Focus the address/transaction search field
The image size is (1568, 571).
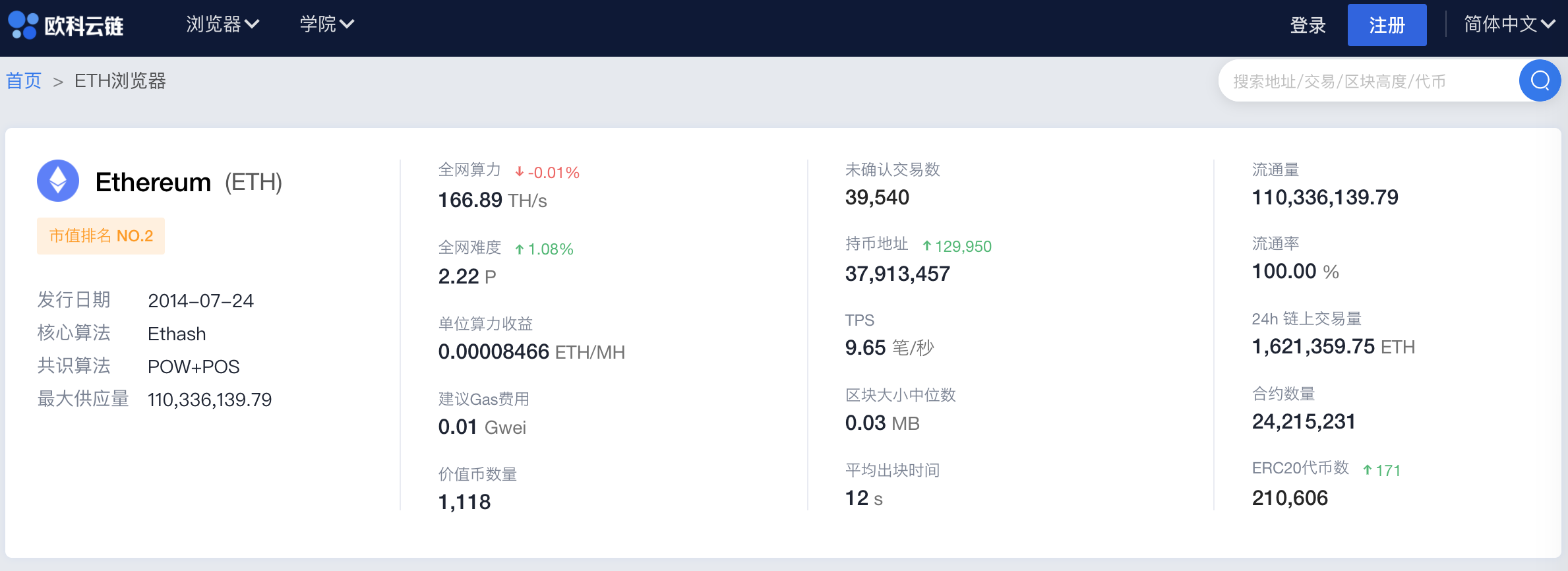[1365, 81]
